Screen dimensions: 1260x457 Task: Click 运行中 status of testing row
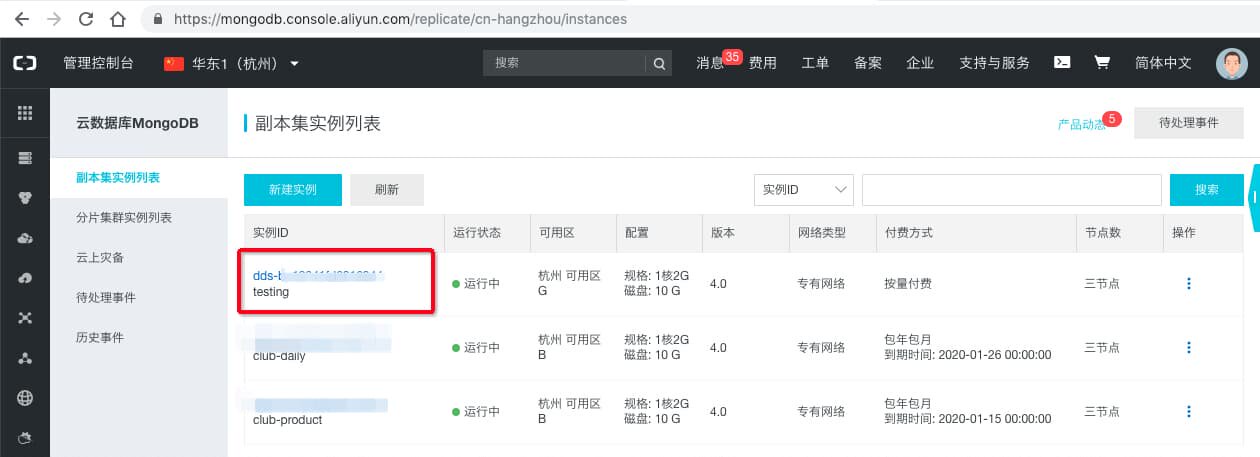(476, 284)
